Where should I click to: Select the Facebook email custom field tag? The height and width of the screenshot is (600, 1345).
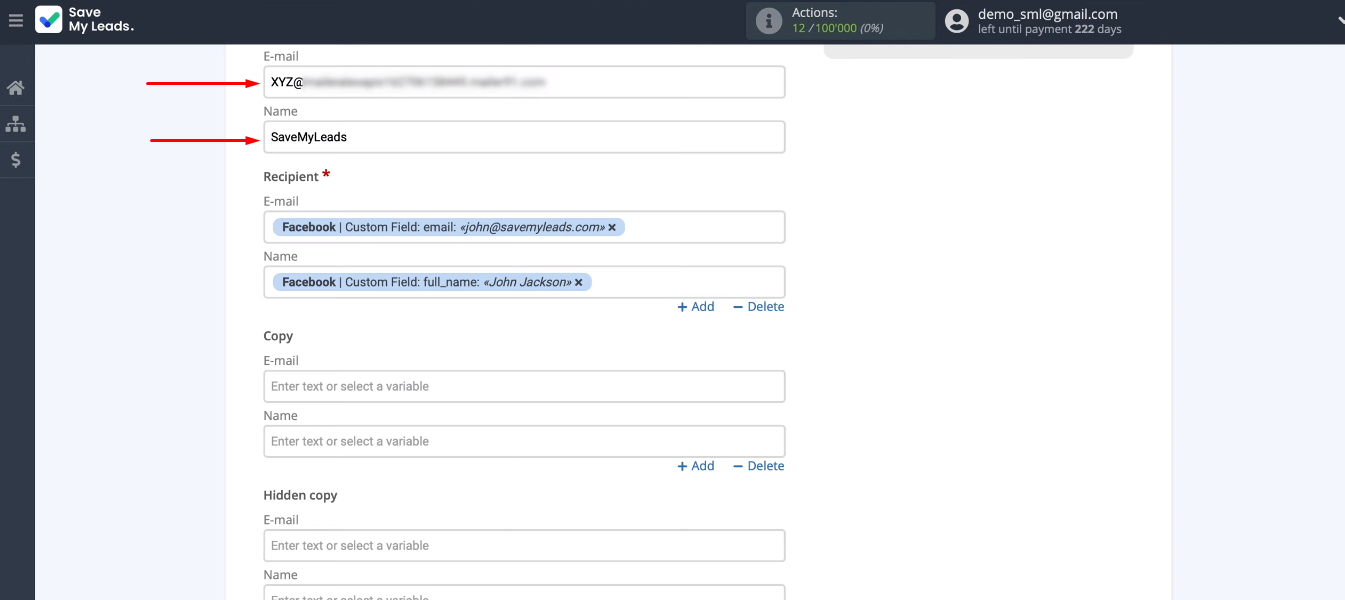[x=449, y=228]
